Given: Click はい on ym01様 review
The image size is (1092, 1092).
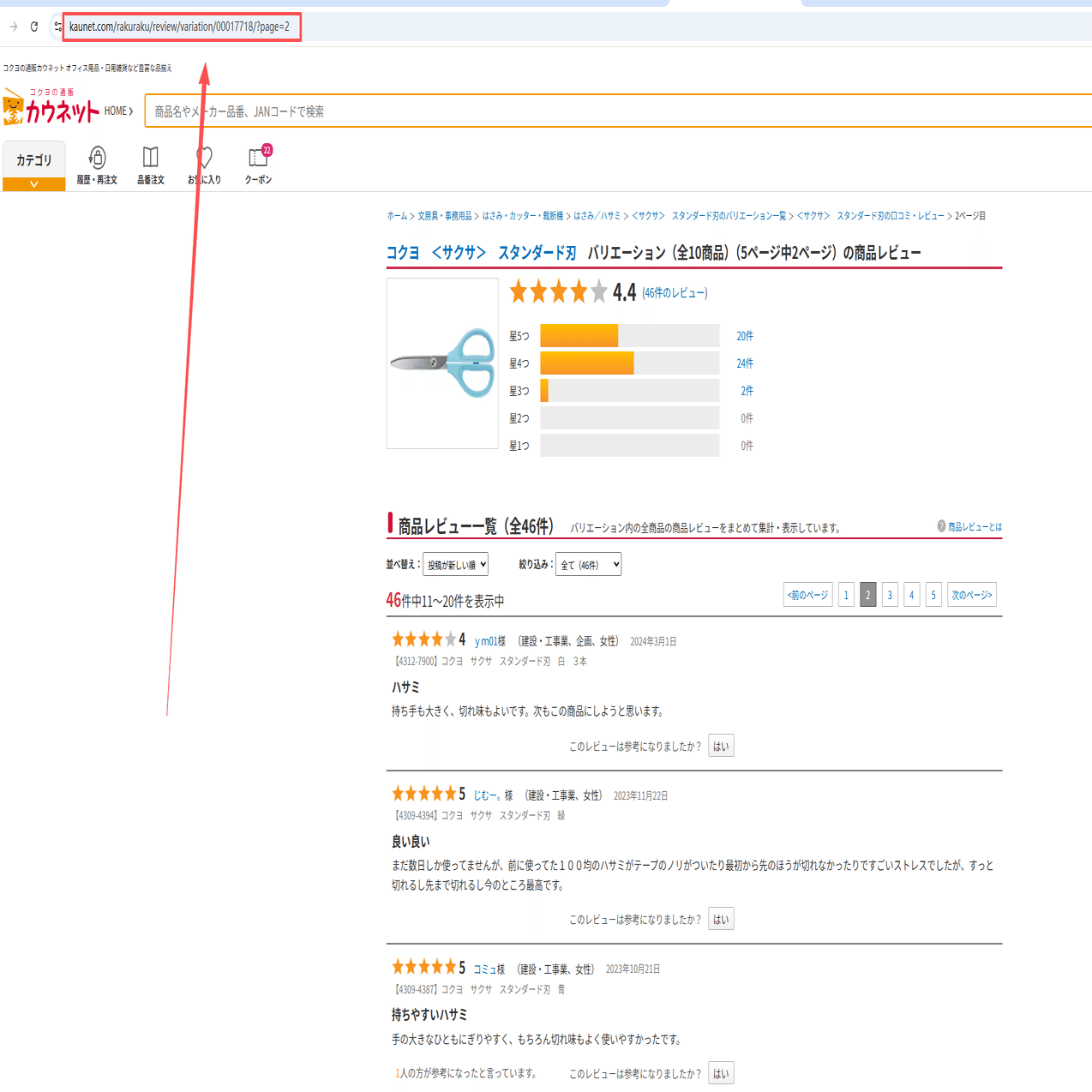Looking at the screenshot, I should pos(721,746).
